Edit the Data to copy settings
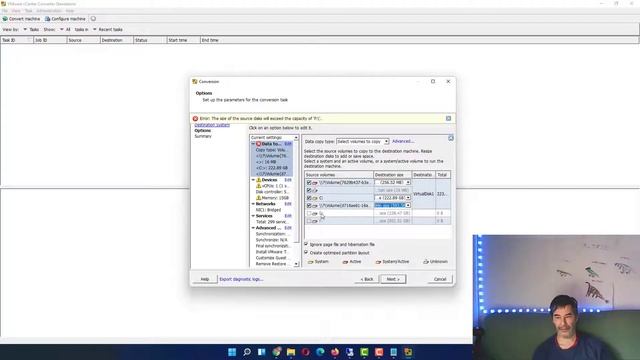The image size is (640, 360). [x=288, y=144]
